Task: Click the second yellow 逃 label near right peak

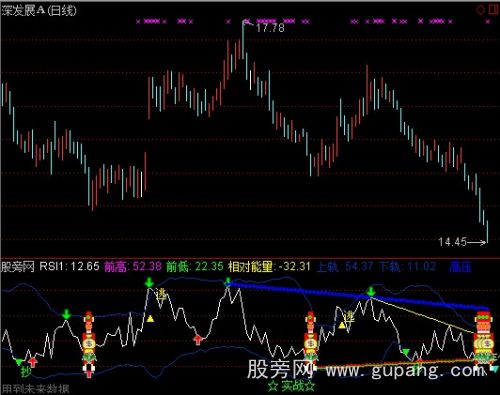Action: tap(350, 316)
